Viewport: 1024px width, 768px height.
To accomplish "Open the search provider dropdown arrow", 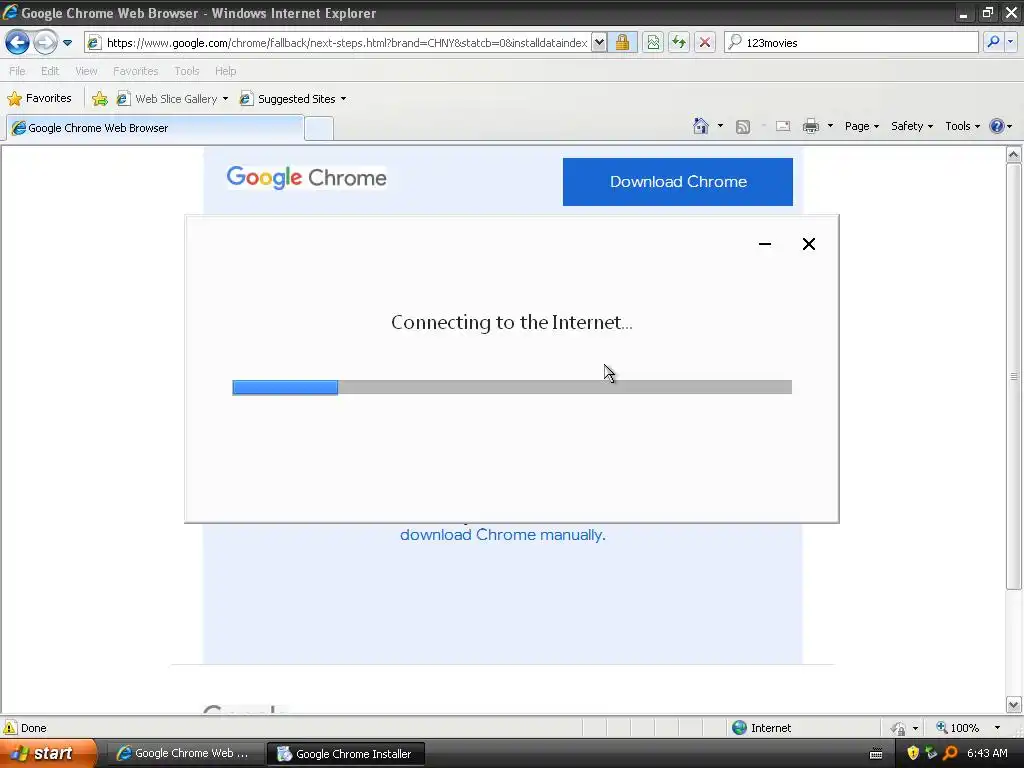I will pyautogui.click(x=1010, y=42).
